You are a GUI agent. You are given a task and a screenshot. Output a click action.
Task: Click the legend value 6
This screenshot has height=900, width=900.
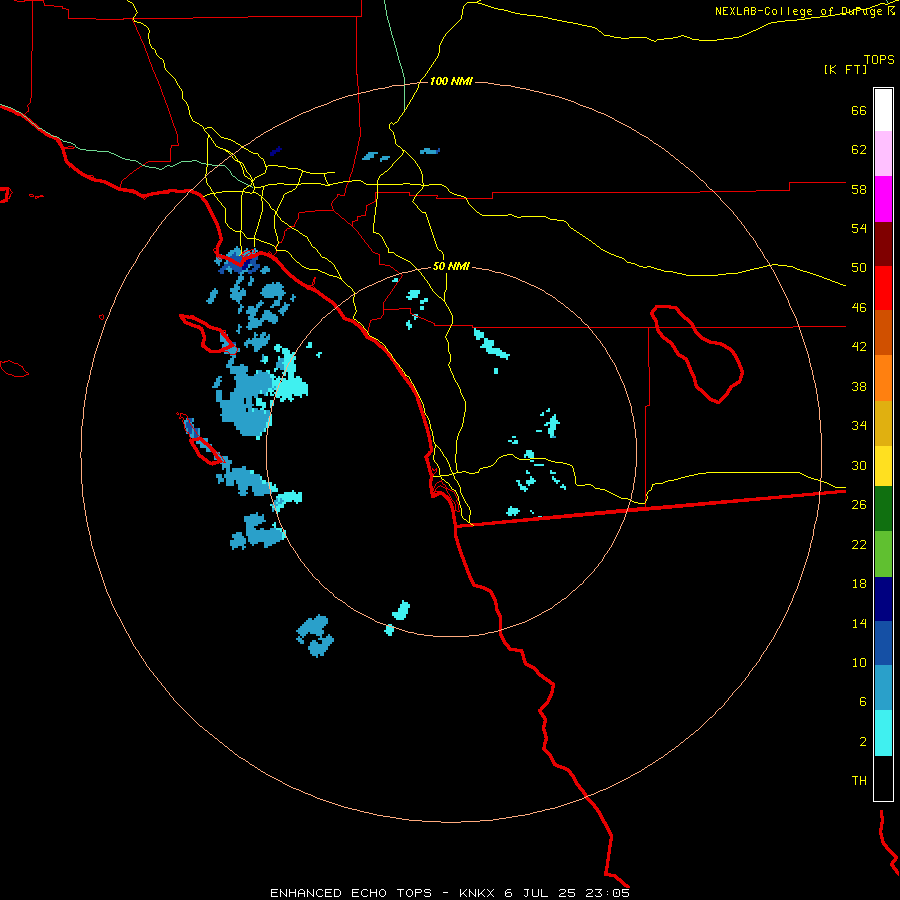click(863, 702)
